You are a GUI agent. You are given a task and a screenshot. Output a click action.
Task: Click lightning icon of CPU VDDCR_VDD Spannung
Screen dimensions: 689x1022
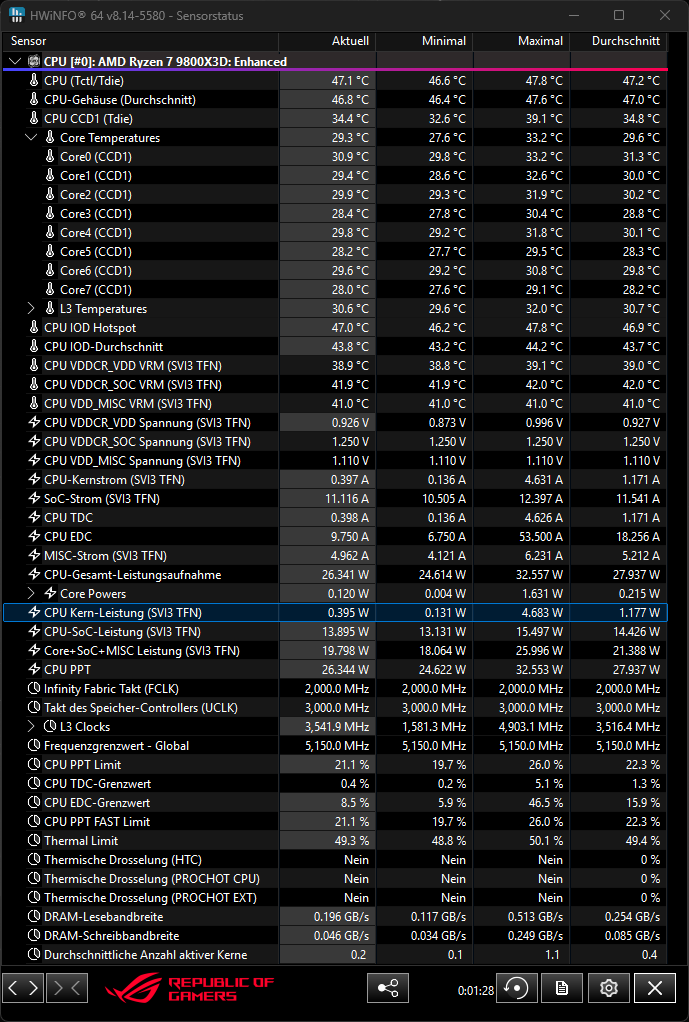coord(35,422)
